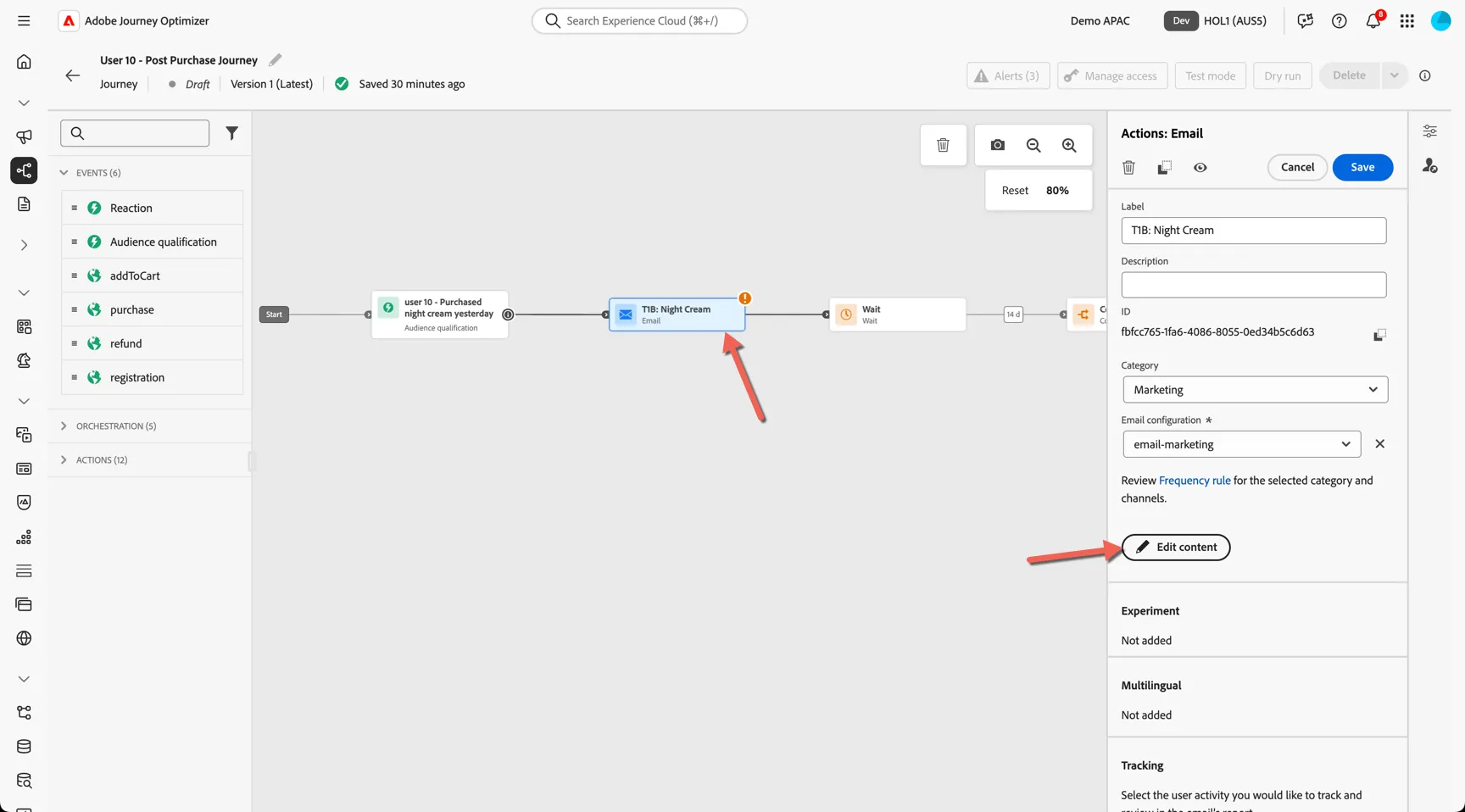Open the dropdown arrow next to Delete
The image size is (1465, 812).
point(1394,75)
